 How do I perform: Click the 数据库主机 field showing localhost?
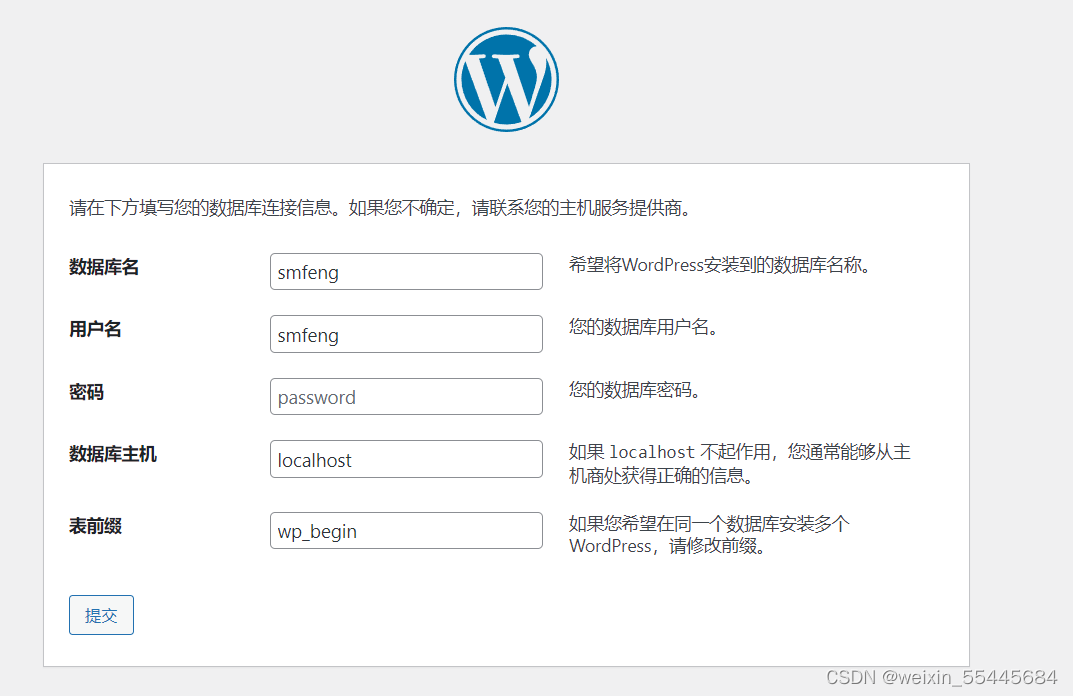click(x=406, y=459)
